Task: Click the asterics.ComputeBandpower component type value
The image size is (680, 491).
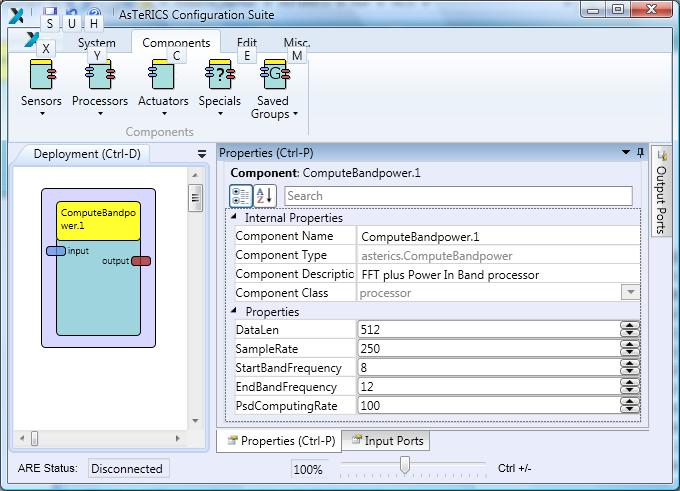Action: click(437, 256)
